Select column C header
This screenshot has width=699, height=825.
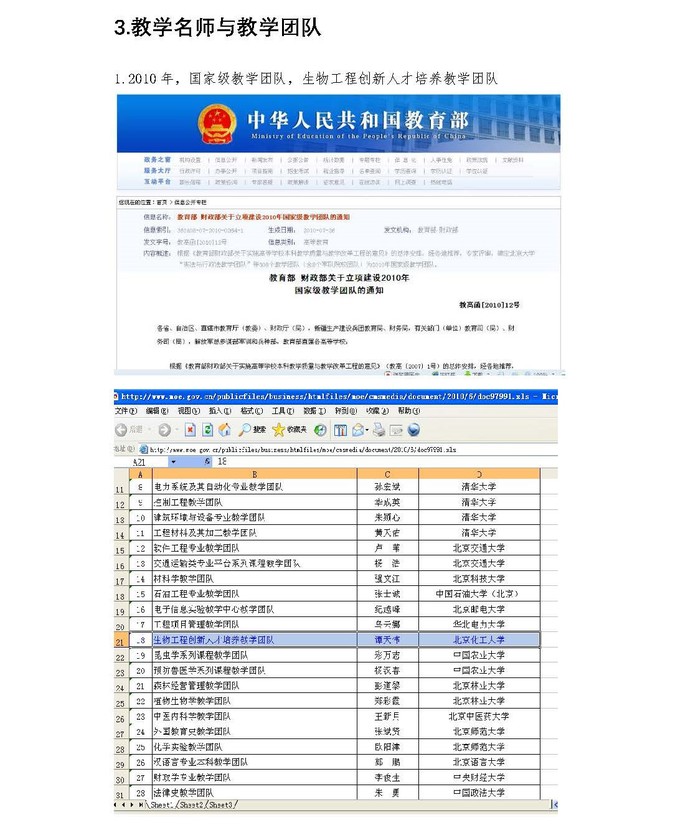388,474
